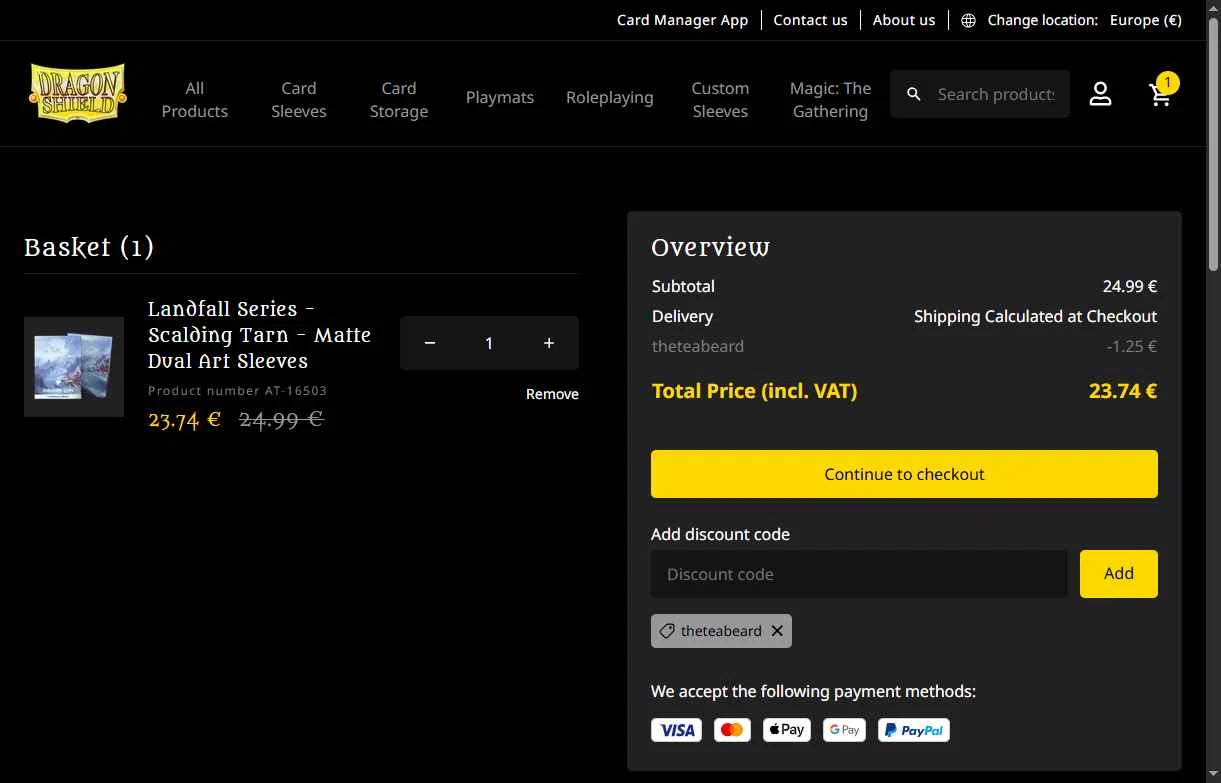The height and width of the screenshot is (783, 1221).
Task: Click the quantity value 1 field
Action: coord(489,343)
